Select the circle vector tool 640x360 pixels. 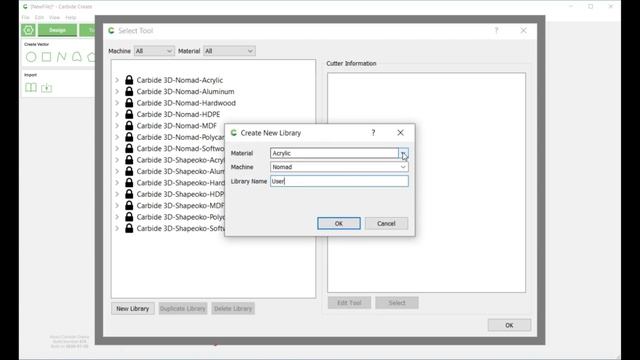click(x=31, y=57)
